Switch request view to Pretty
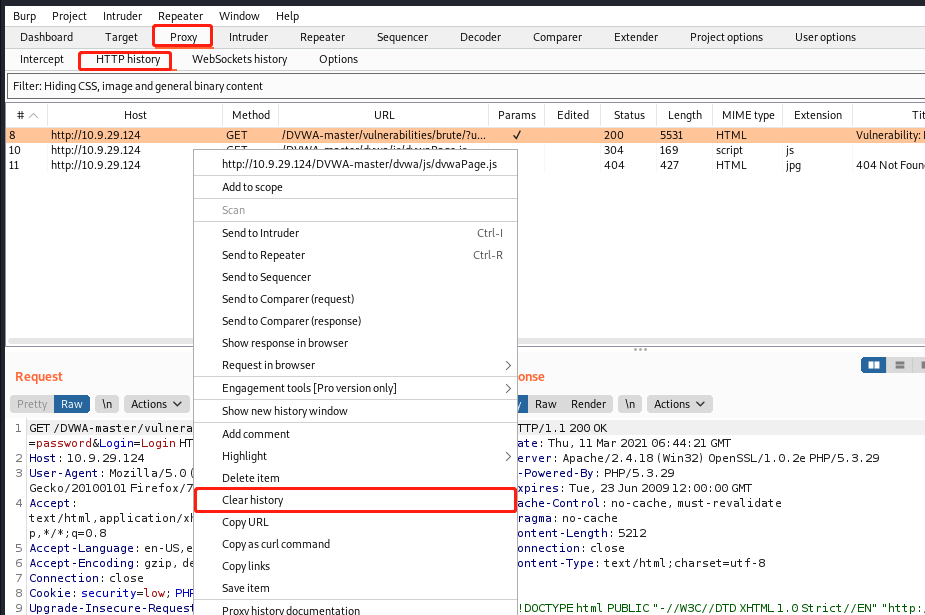This screenshot has height=615, width=925. pos(32,404)
